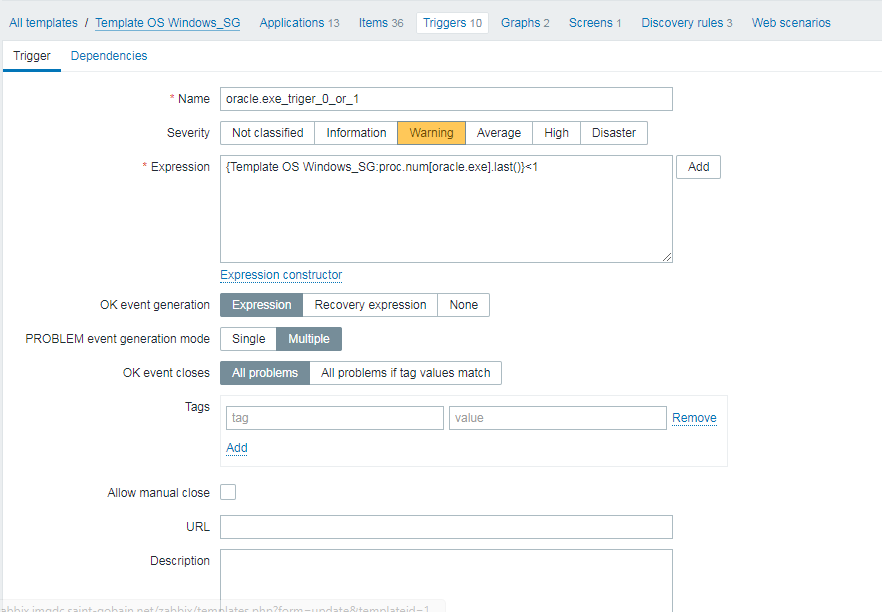Remove the tag row
This screenshot has width=882, height=612.
tap(694, 418)
